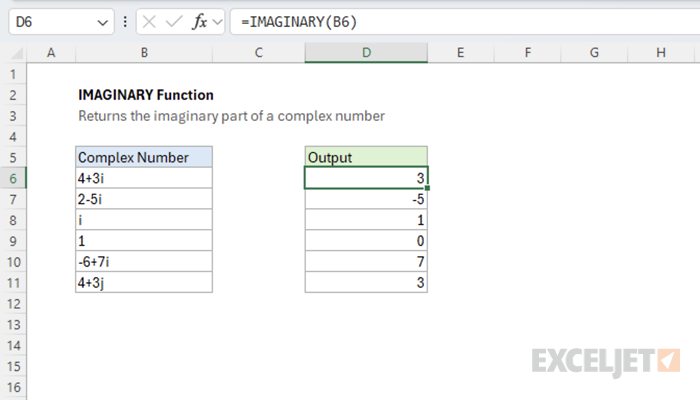The width and height of the screenshot is (700, 400).
Task: Click the 'Complex Number' header cell
Action: point(144,157)
